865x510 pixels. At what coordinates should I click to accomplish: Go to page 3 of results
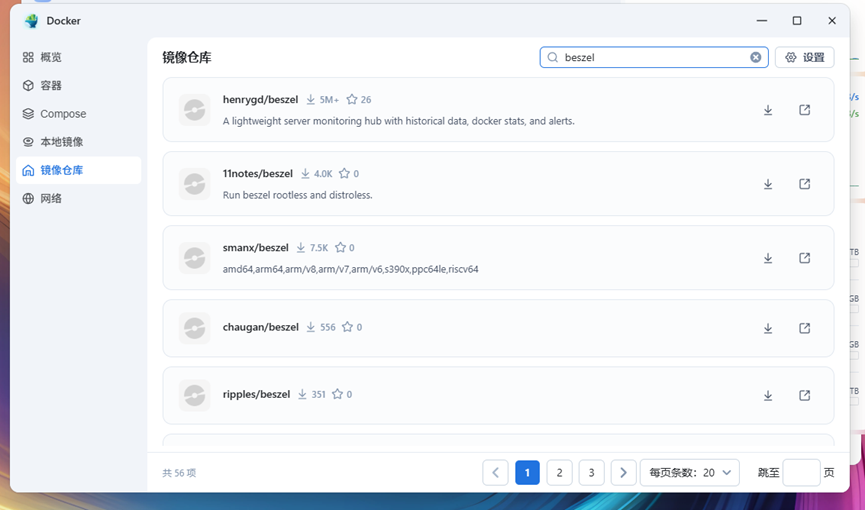click(591, 472)
